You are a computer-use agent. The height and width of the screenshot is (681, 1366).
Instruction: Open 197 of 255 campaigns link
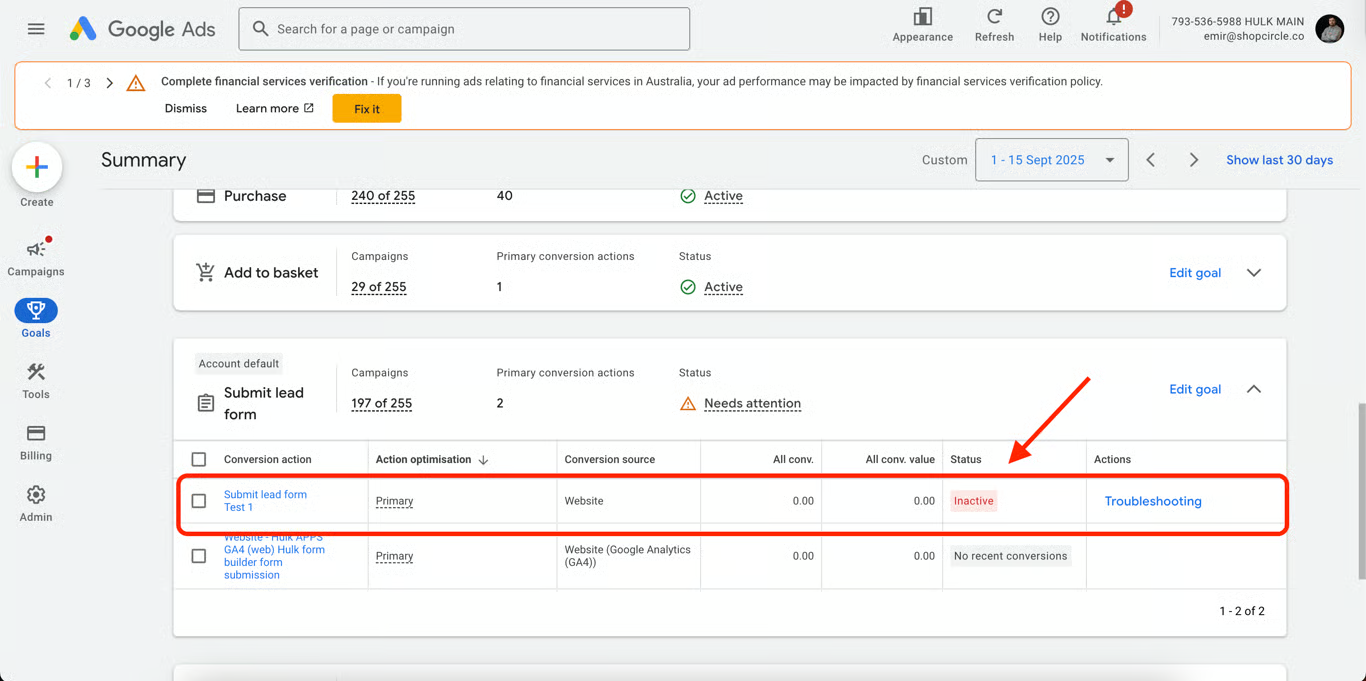click(382, 404)
